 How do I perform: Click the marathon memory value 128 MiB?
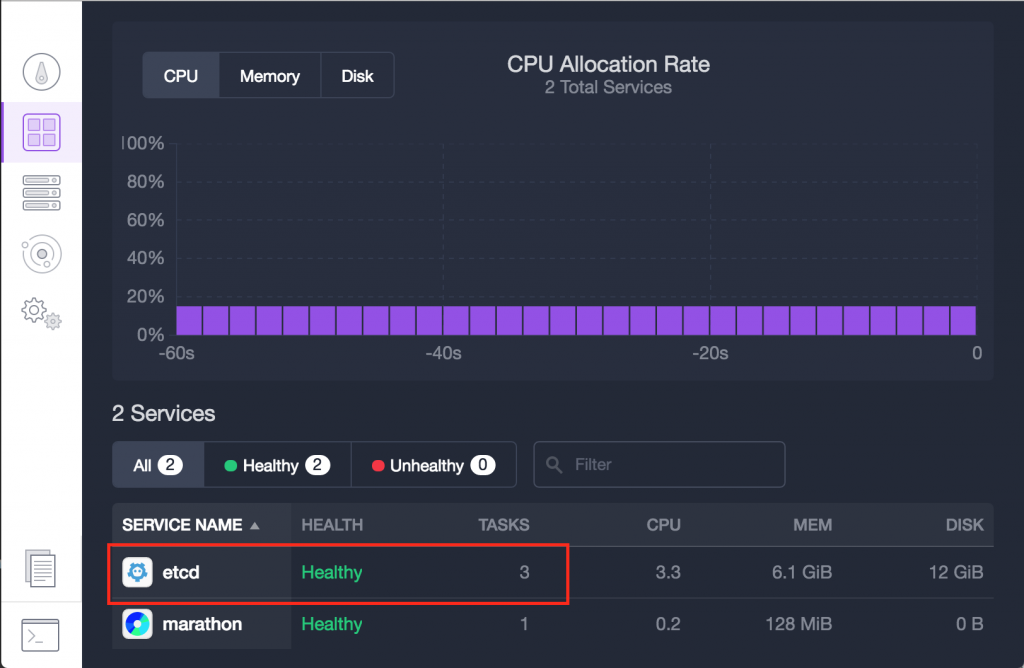[x=799, y=624]
